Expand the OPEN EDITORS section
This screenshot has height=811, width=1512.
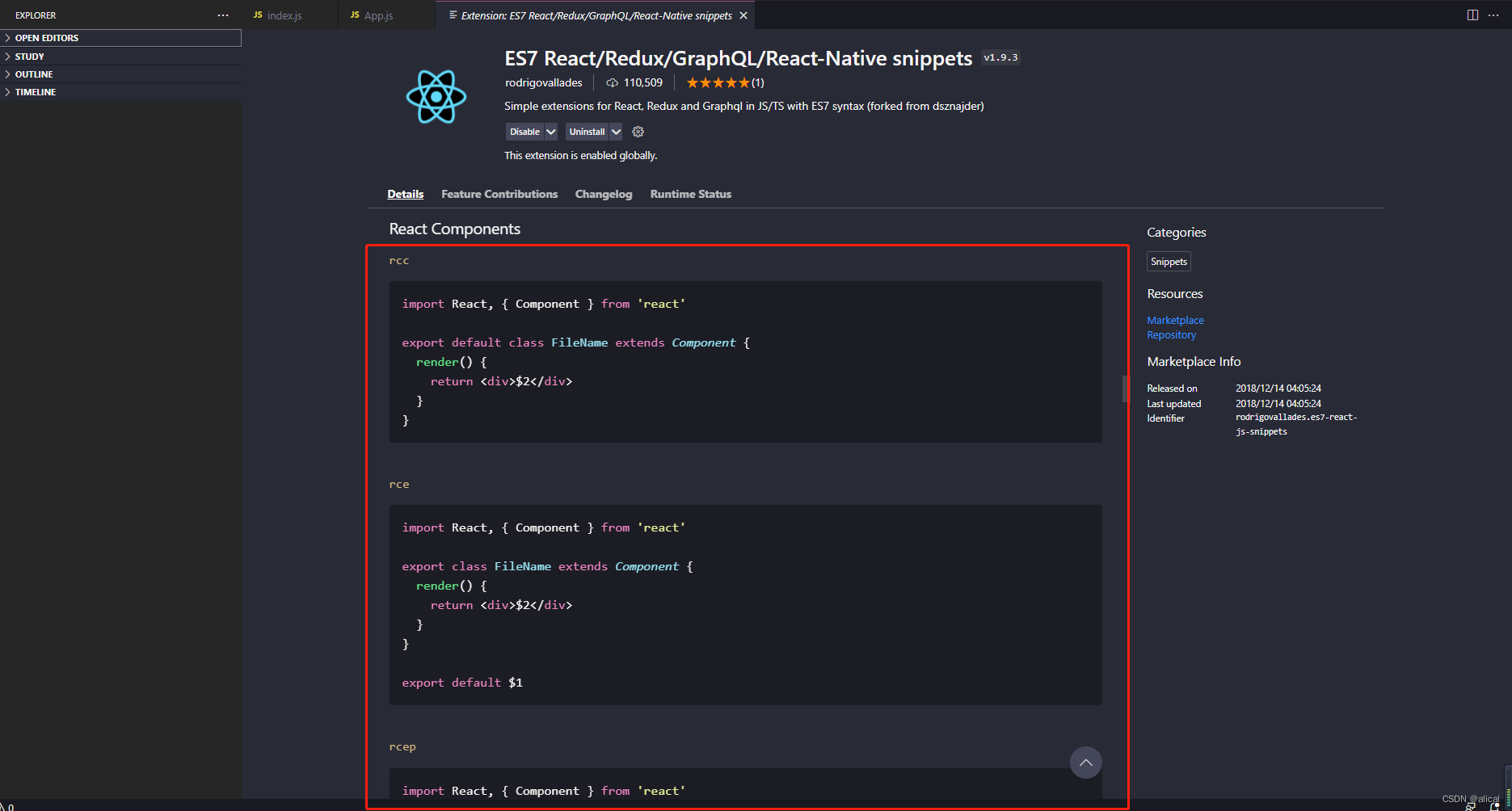(120, 38)
